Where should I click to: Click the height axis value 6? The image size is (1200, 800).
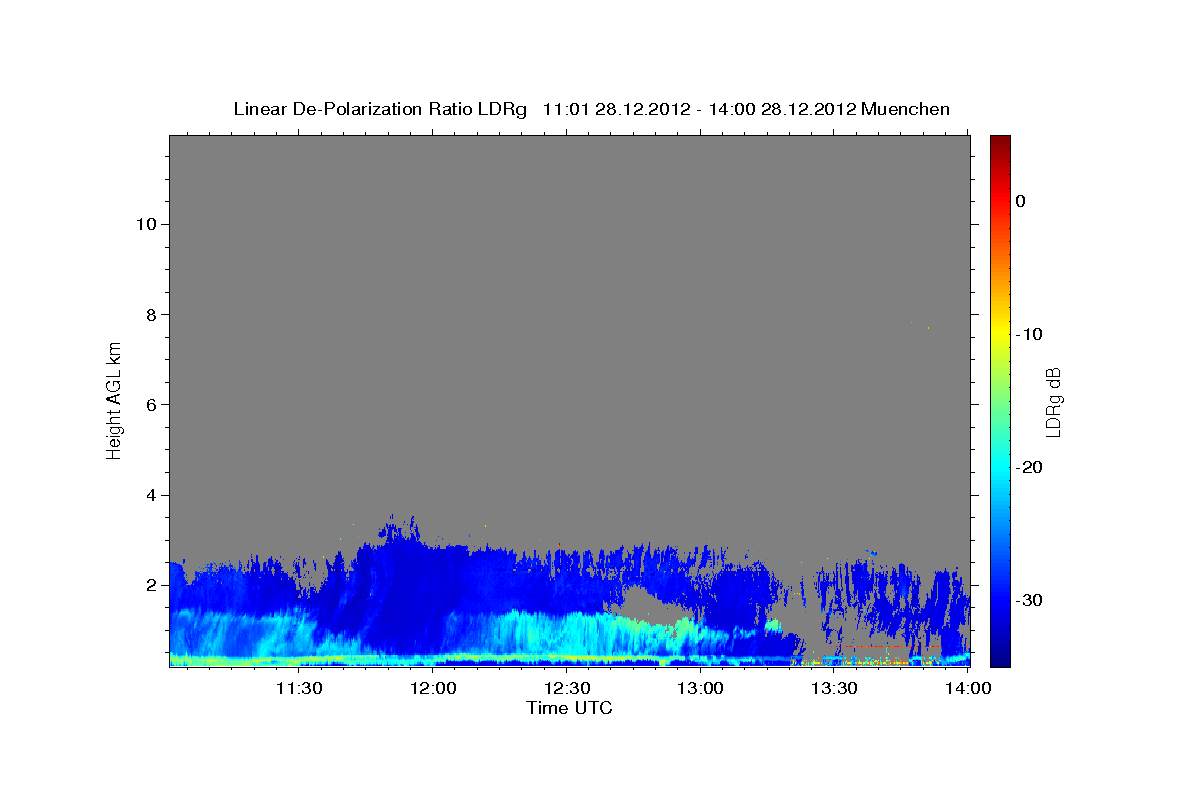[149, 405]
